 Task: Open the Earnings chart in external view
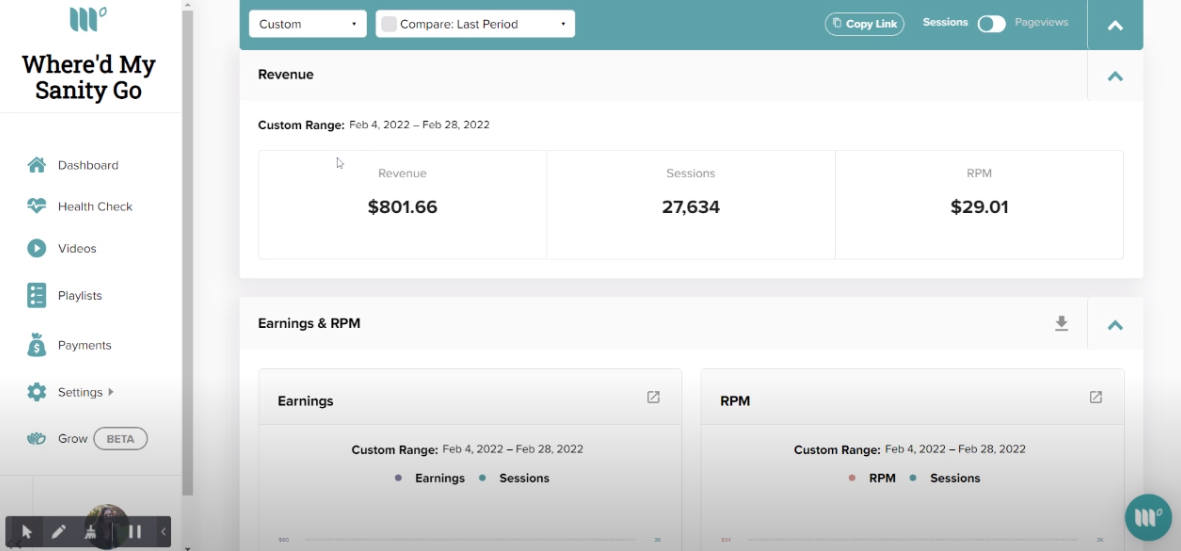[653, 397]
